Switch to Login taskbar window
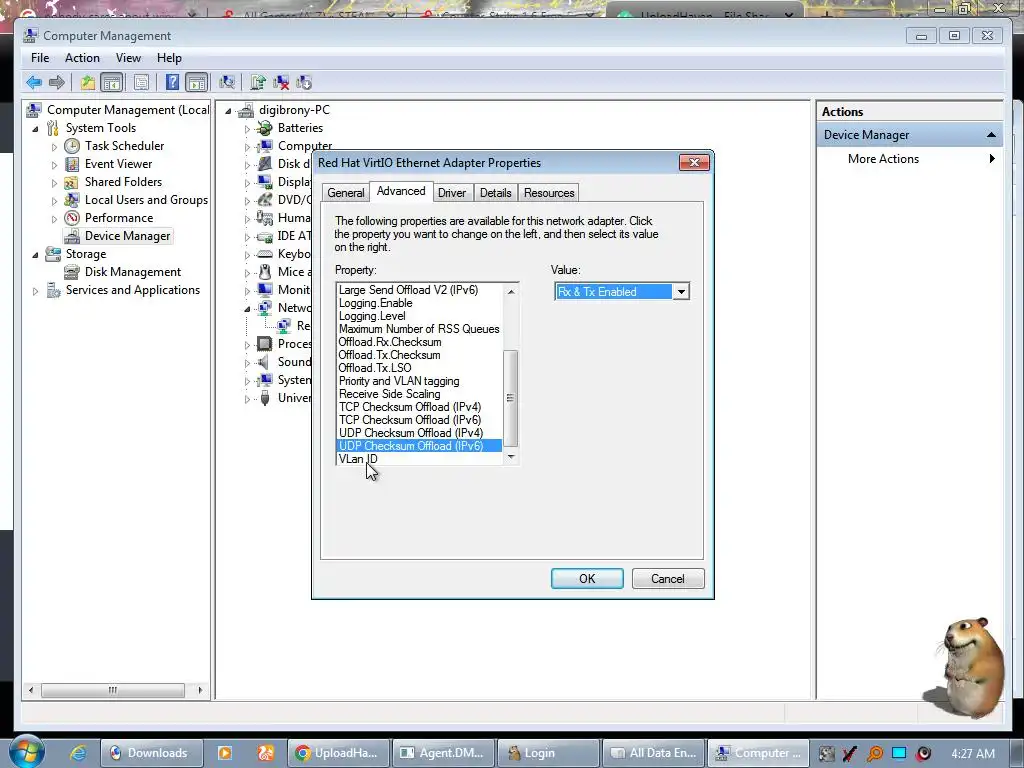 (x=548, y=753)
